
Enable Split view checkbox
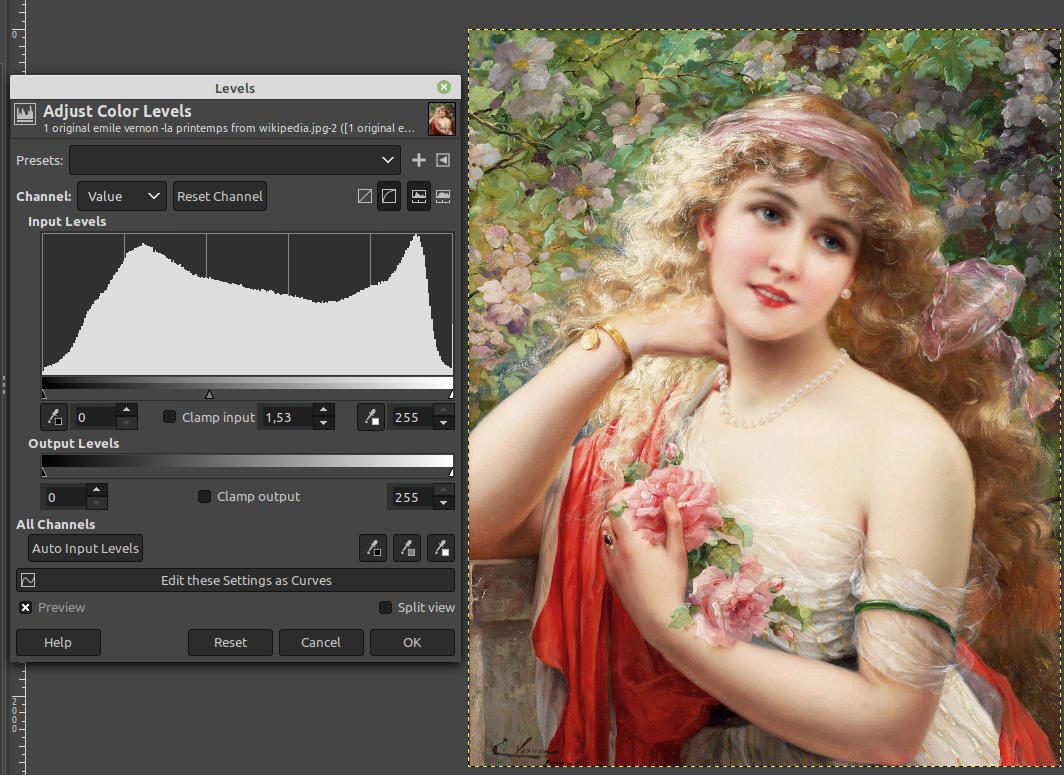click(385, 607)
